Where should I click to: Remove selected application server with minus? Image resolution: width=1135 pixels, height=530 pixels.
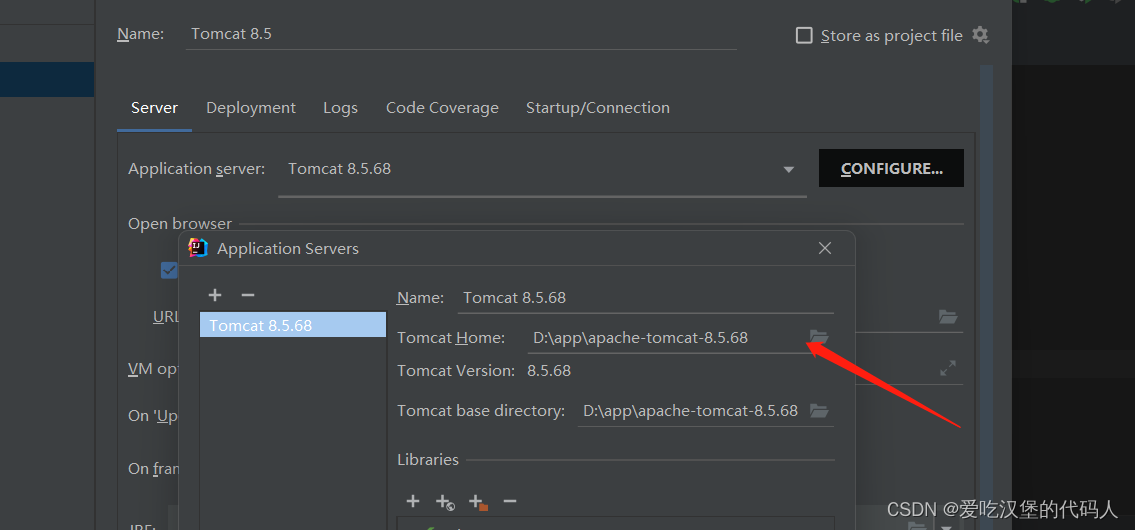click(248, 295)
